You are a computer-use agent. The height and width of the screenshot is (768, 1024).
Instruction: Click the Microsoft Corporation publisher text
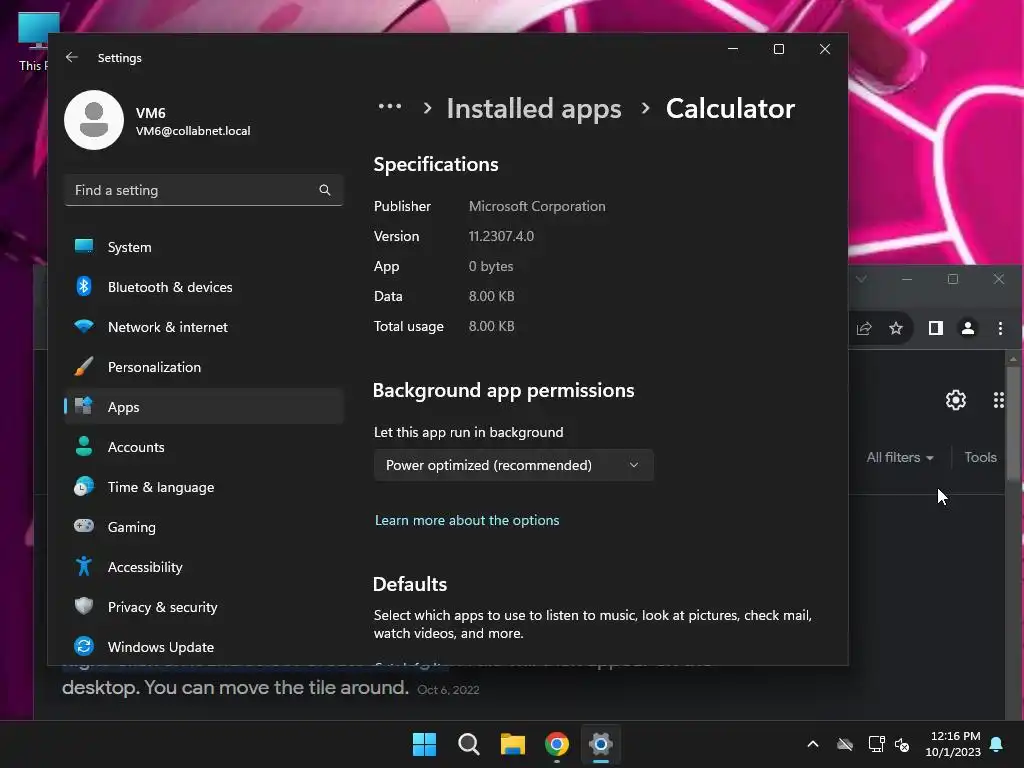pos(537,206)
